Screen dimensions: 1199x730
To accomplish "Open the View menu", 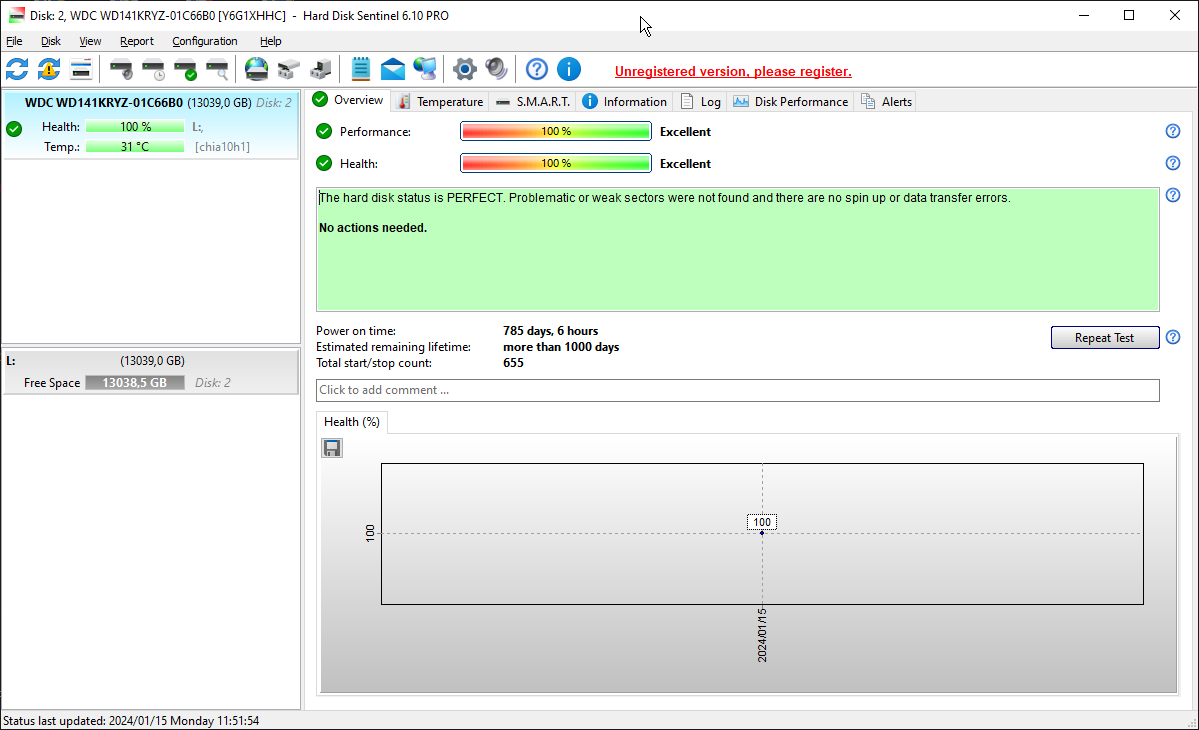I will [90, 41].
